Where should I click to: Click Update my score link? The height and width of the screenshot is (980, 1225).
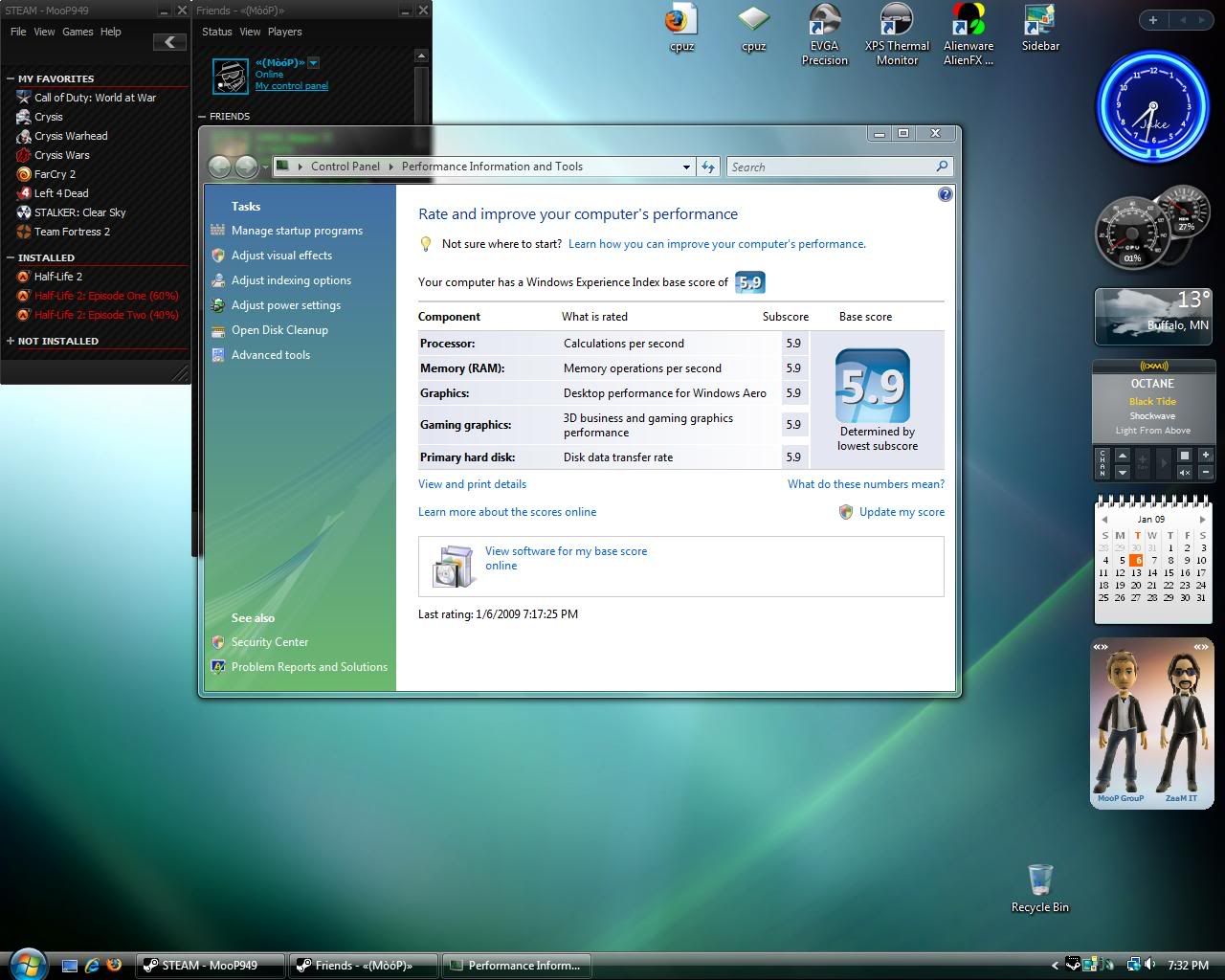pos(902,512)
